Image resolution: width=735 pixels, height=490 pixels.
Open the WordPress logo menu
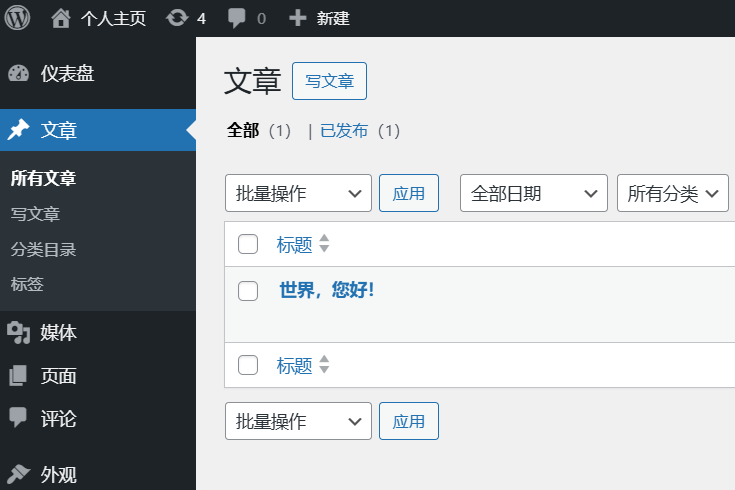[x=17, y=18]
